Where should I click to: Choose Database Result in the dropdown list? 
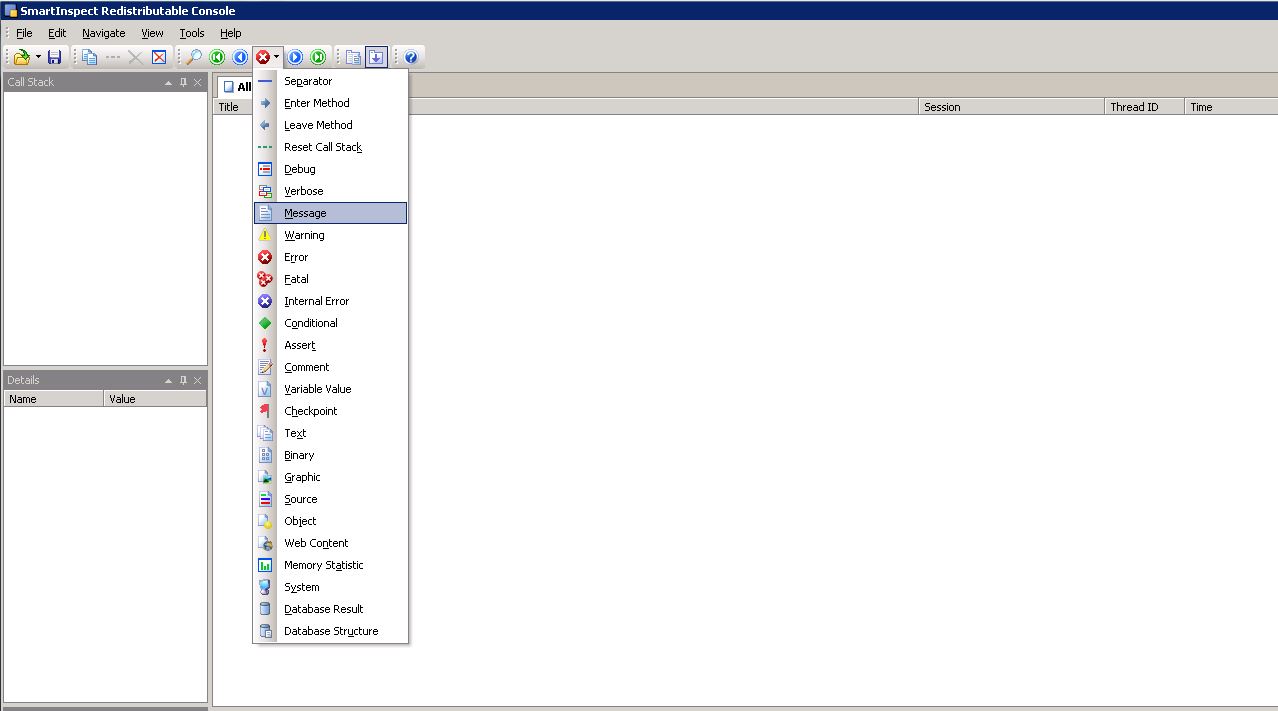(323, 609)
